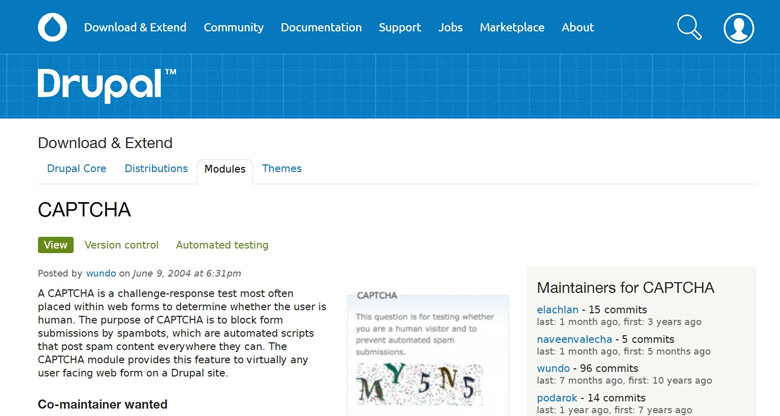Open the Support navigation link
Image resolution: width=780 pixels, height=416 pixels.
pyautogui.click(x=400, y=28)
